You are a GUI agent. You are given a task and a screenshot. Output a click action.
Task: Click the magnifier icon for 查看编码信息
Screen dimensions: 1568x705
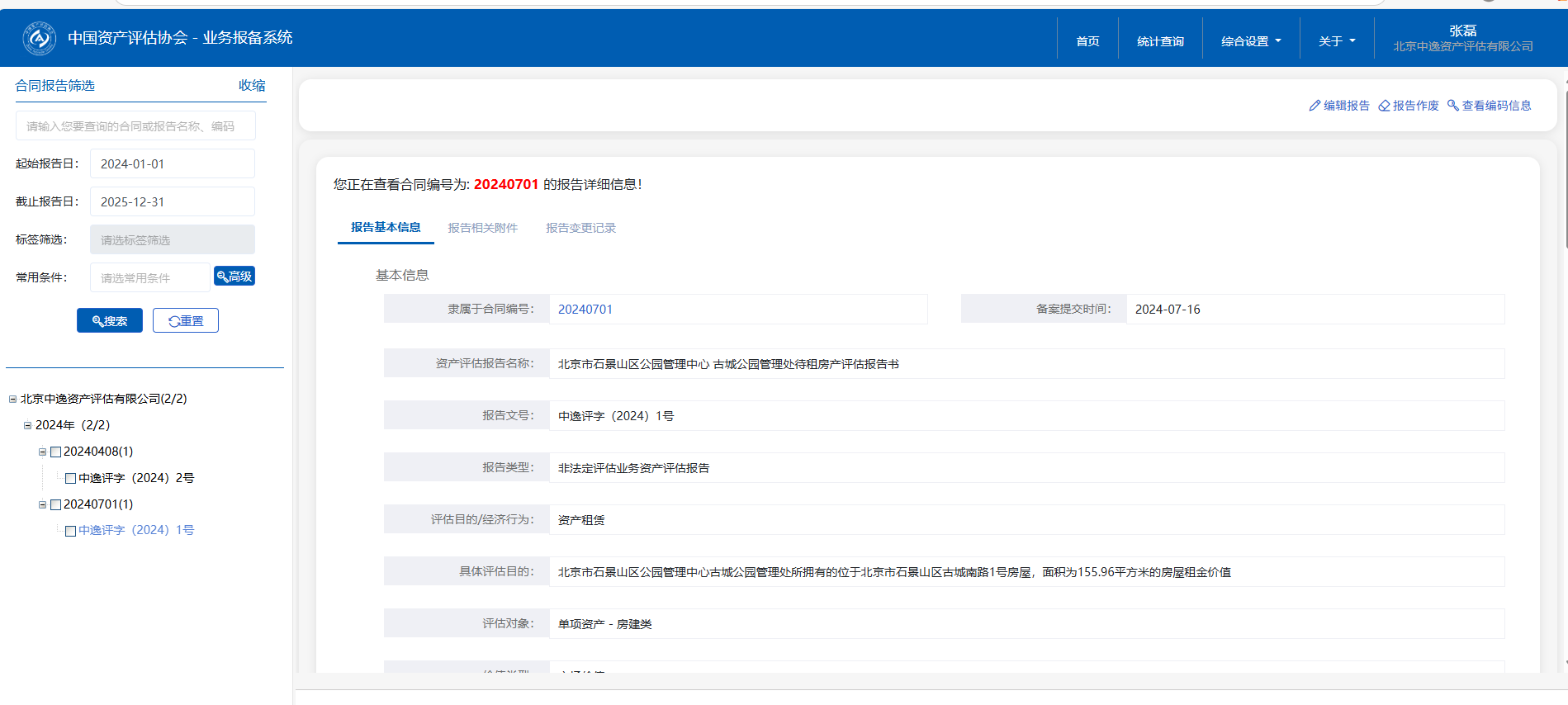[x=1453, y=106]
